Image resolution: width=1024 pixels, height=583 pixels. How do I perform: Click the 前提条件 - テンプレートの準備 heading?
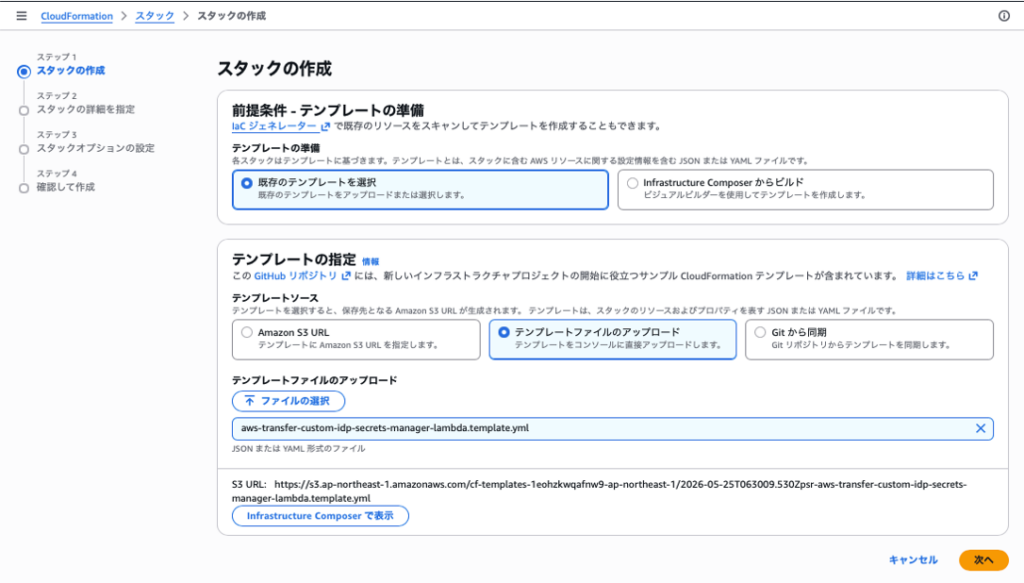(x=328, y=110)
